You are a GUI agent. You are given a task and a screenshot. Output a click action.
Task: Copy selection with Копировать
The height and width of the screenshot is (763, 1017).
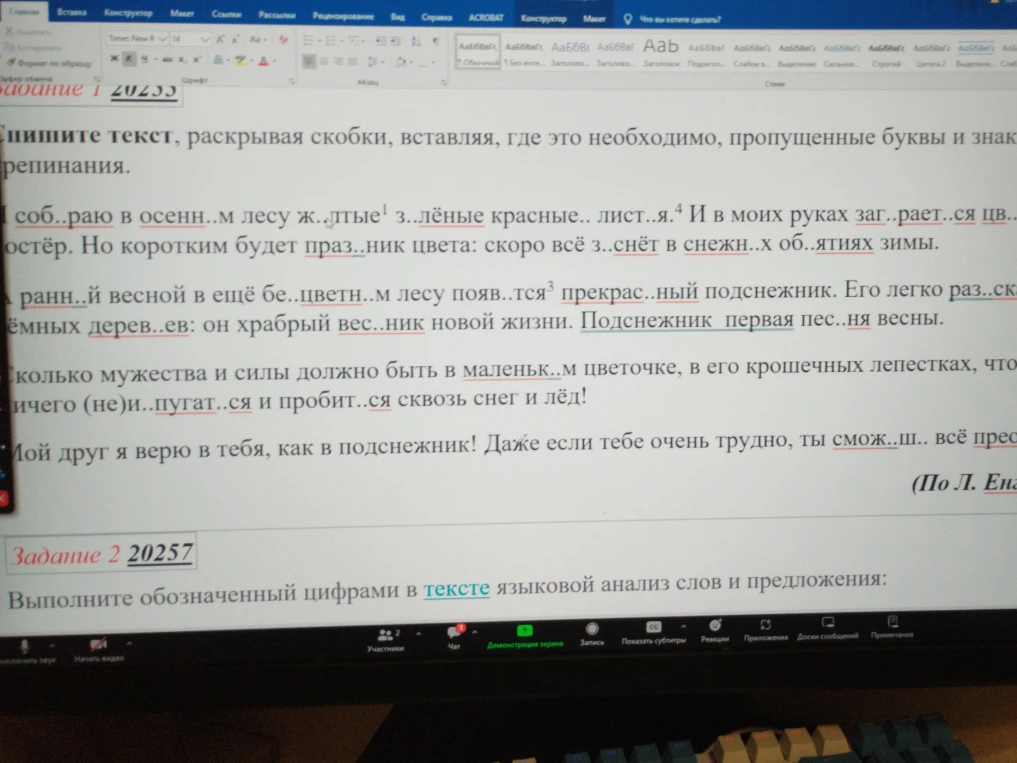pyautogui.click(x=32, y=47)
